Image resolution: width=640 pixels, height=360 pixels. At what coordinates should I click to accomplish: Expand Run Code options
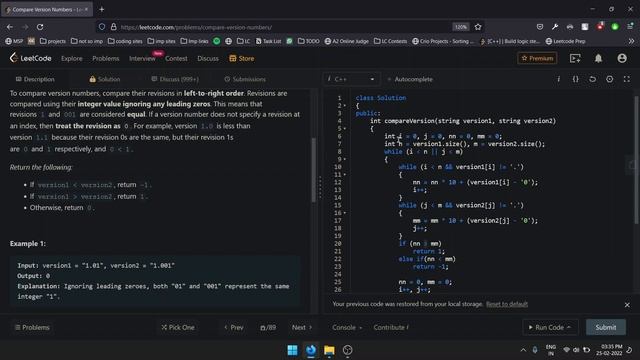click(x=569, y=327)
